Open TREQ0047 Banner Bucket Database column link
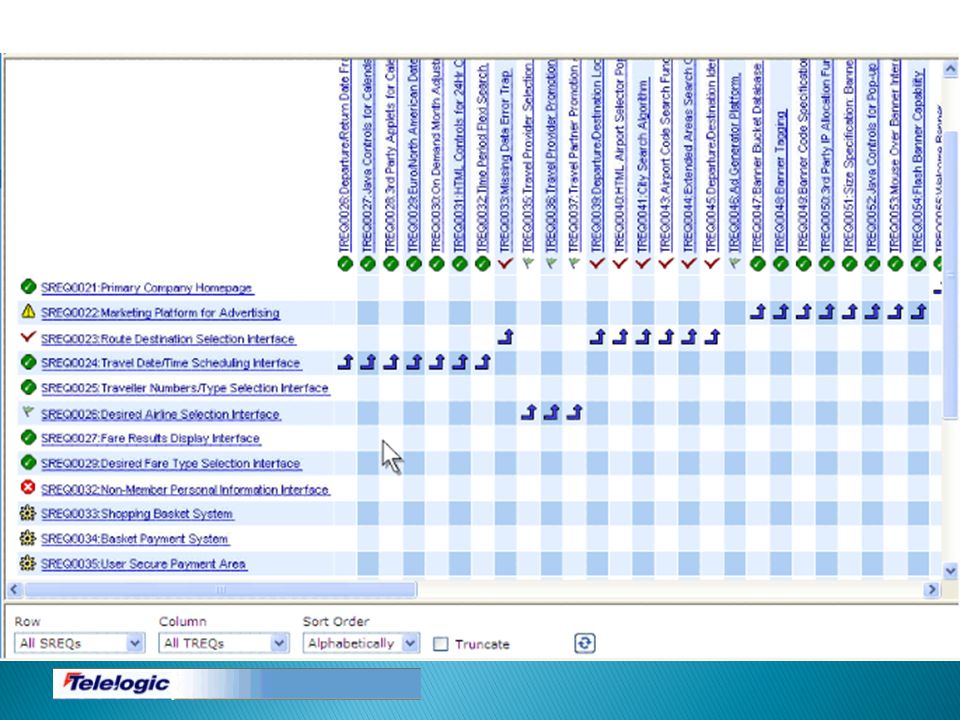Image resolution: width=960 pixels, height=720 pixels. tap(757, 157)
